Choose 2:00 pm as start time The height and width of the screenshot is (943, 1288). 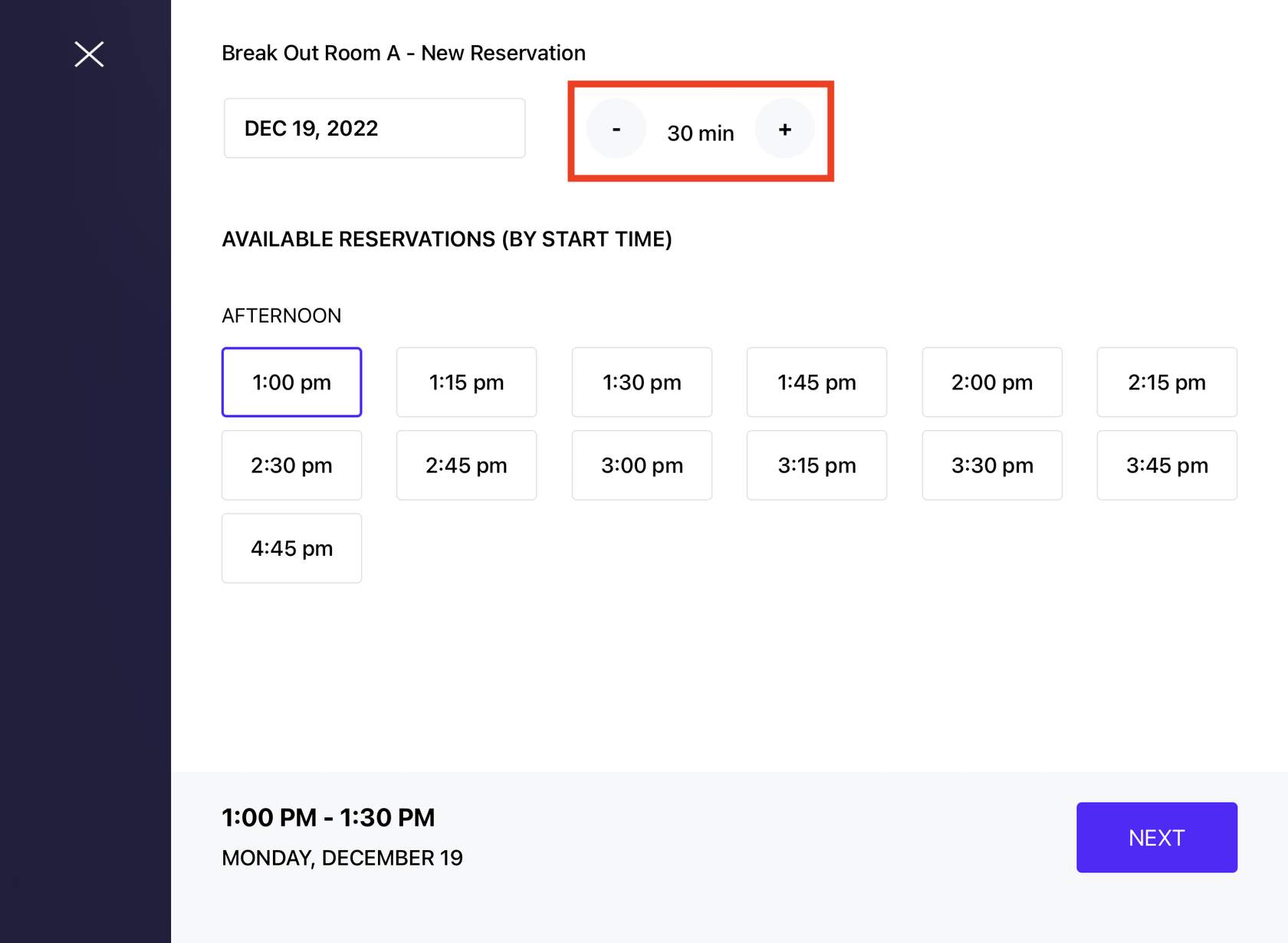992,382
